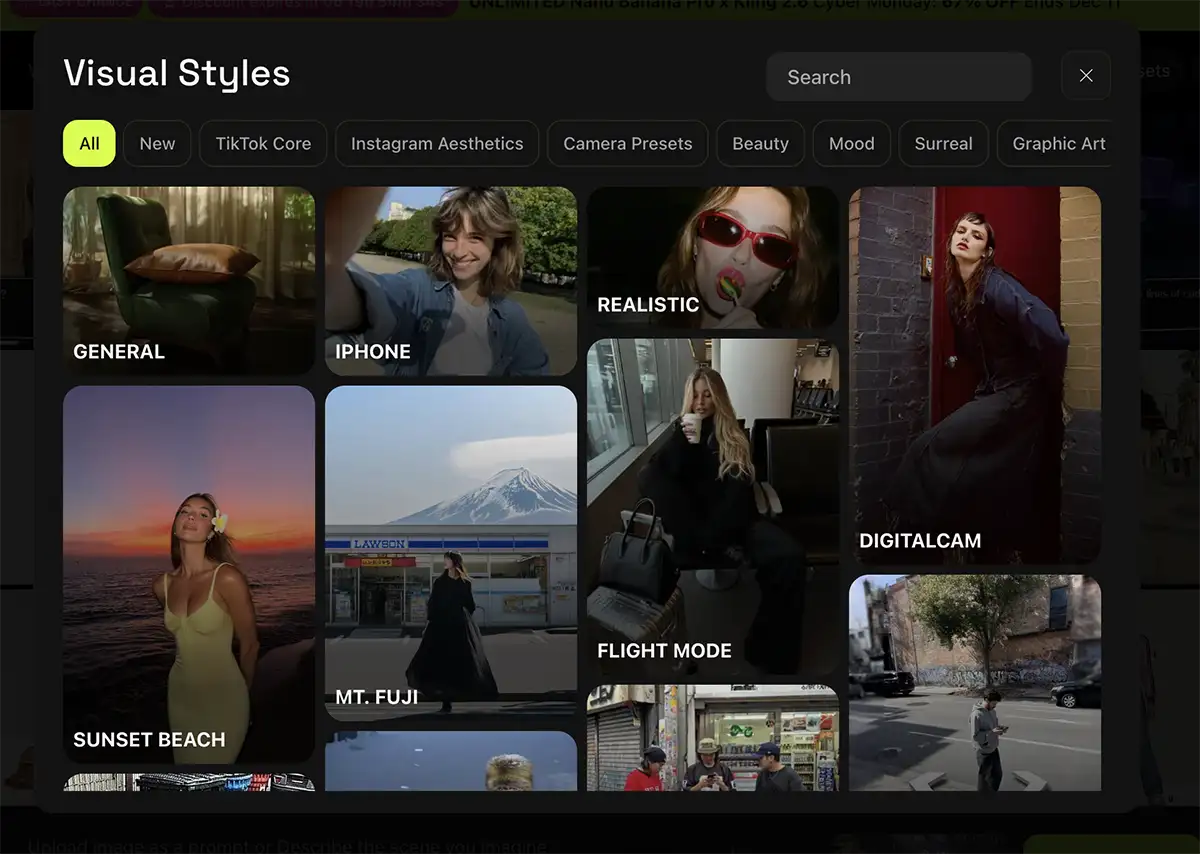This screenshot has width=1200, height=854.
Task: Select the Digitalcam style card
Action: coord(975,375)
